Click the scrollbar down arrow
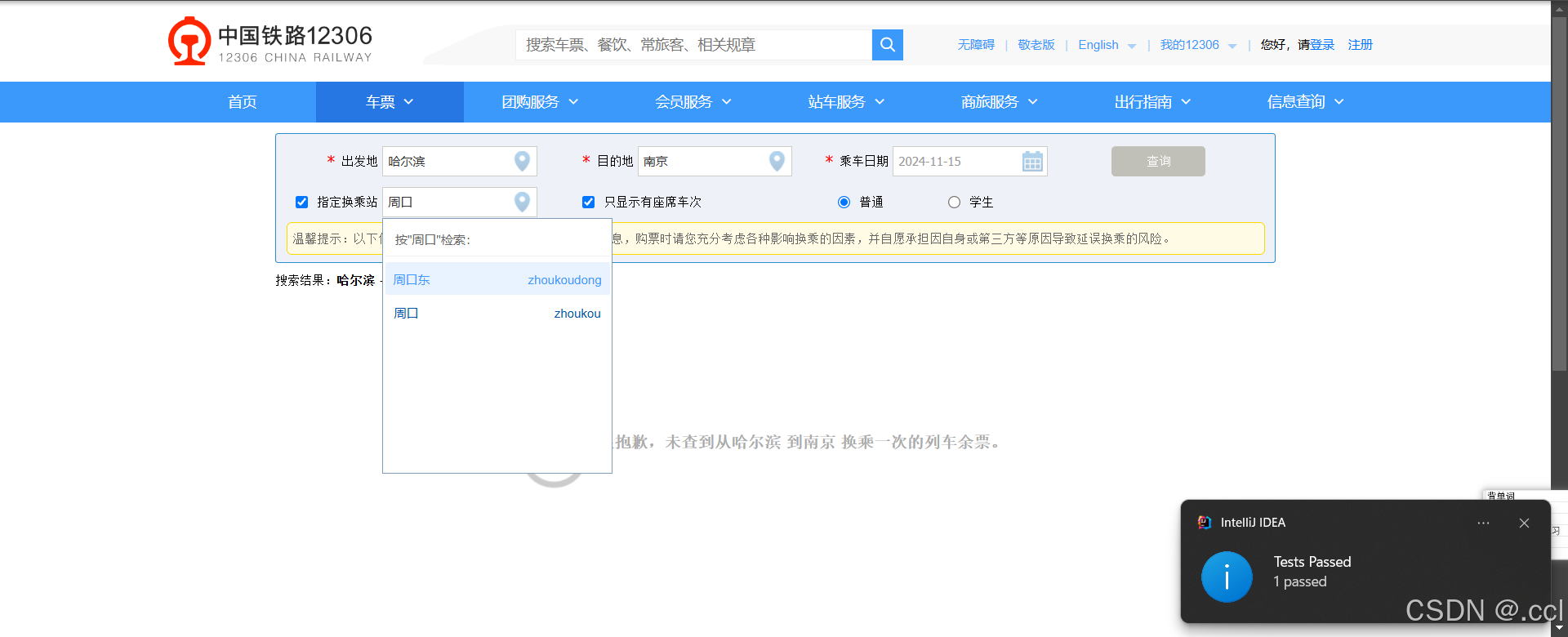This screenshot has width=1568, height=637. coord(1560,629)
